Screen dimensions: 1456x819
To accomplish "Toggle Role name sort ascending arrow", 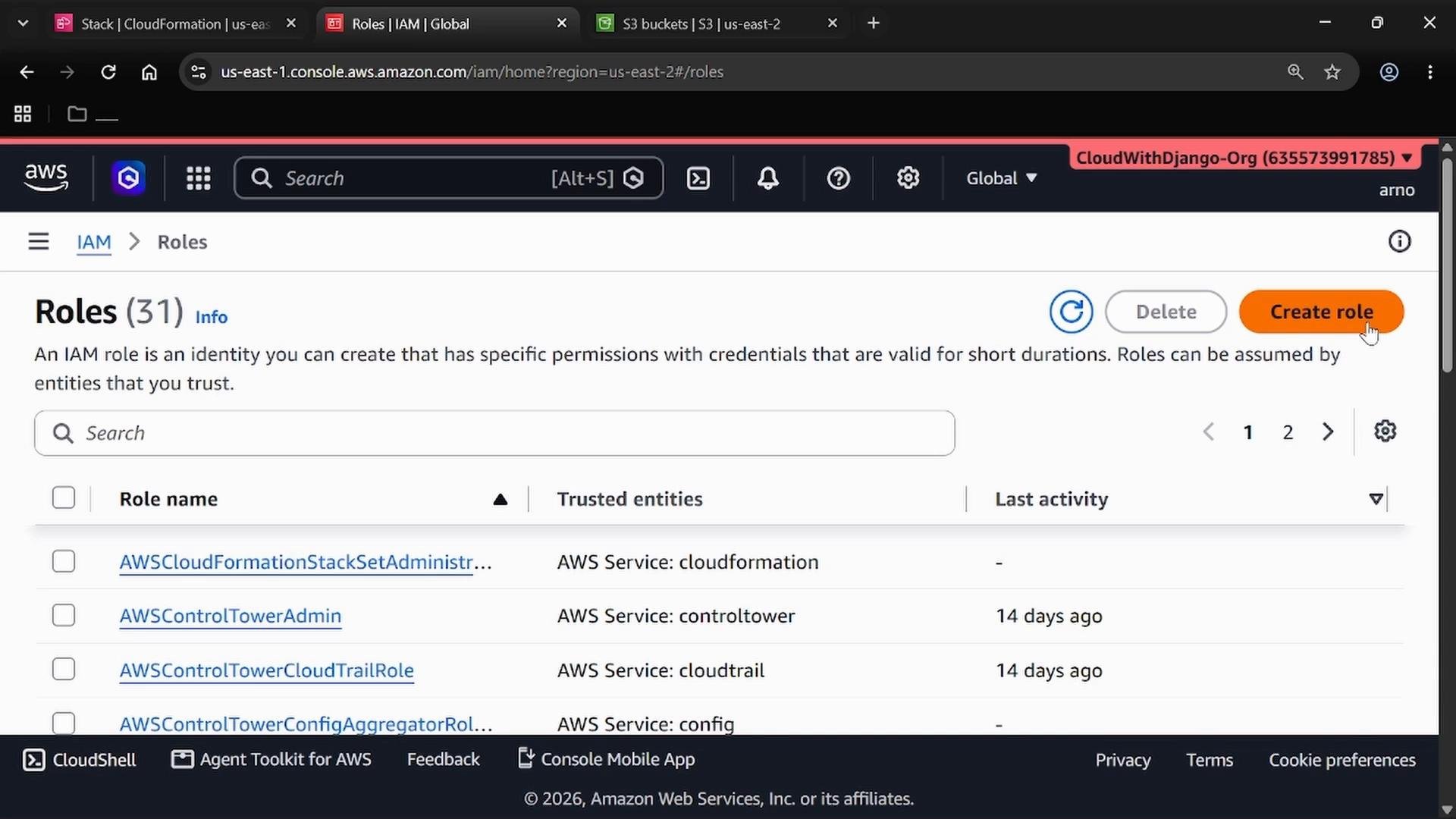I will coord(500,499).
